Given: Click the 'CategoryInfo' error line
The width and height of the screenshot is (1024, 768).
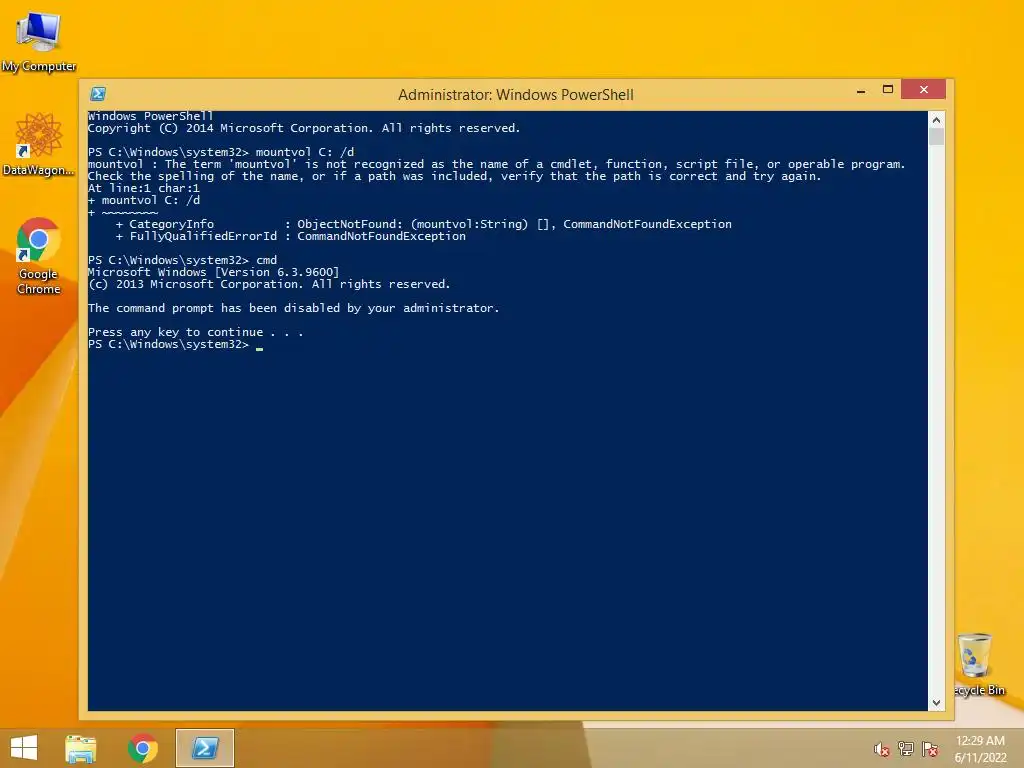Looking at the screenshot, I should click(x=423, y=224).
